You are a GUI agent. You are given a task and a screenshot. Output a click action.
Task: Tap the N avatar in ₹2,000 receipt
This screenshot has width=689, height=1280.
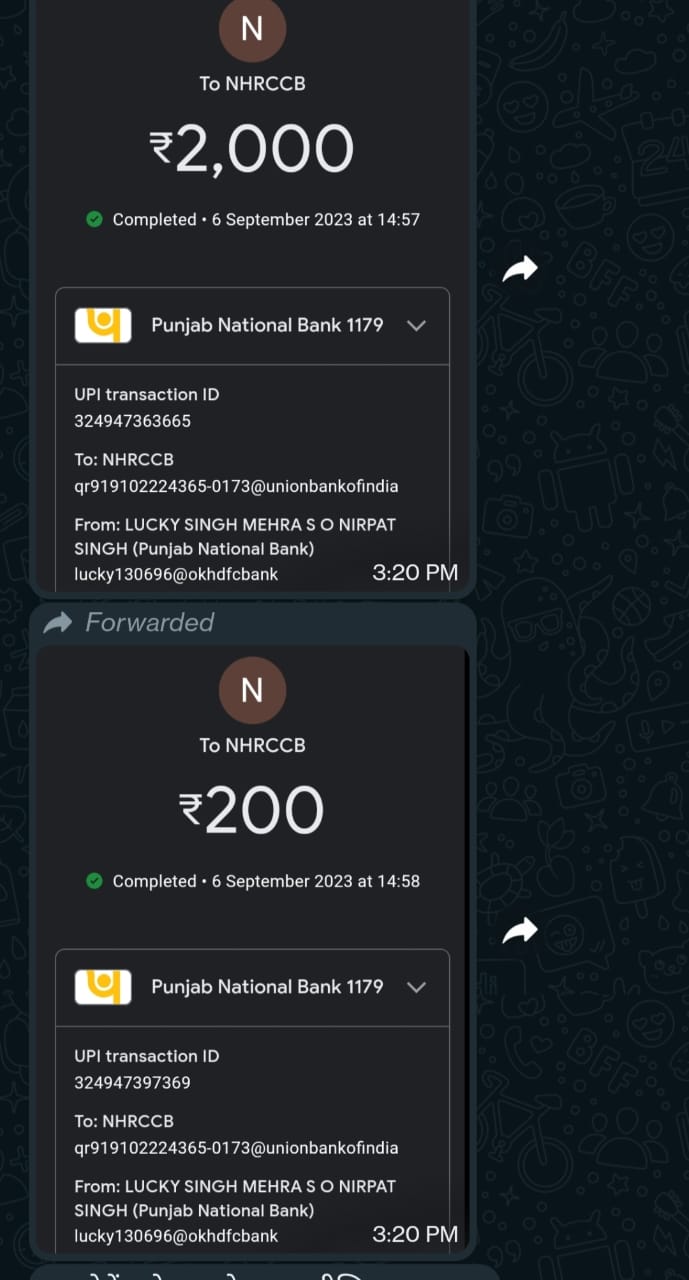(252, 29)
